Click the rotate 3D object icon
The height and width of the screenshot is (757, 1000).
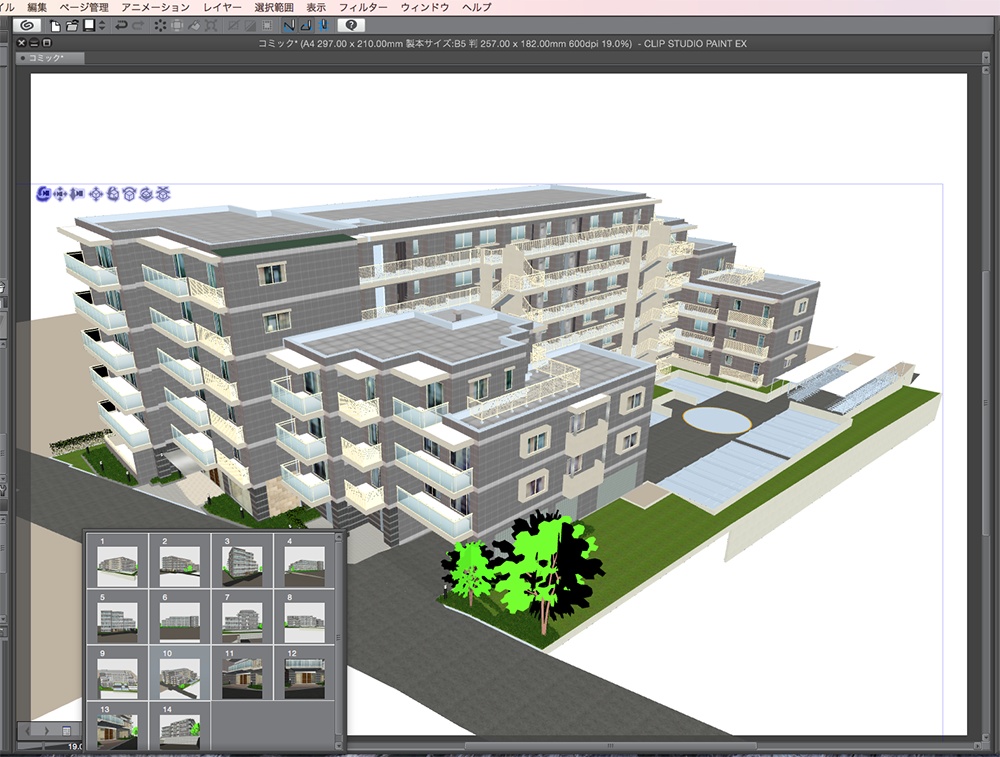pos(113,195)
